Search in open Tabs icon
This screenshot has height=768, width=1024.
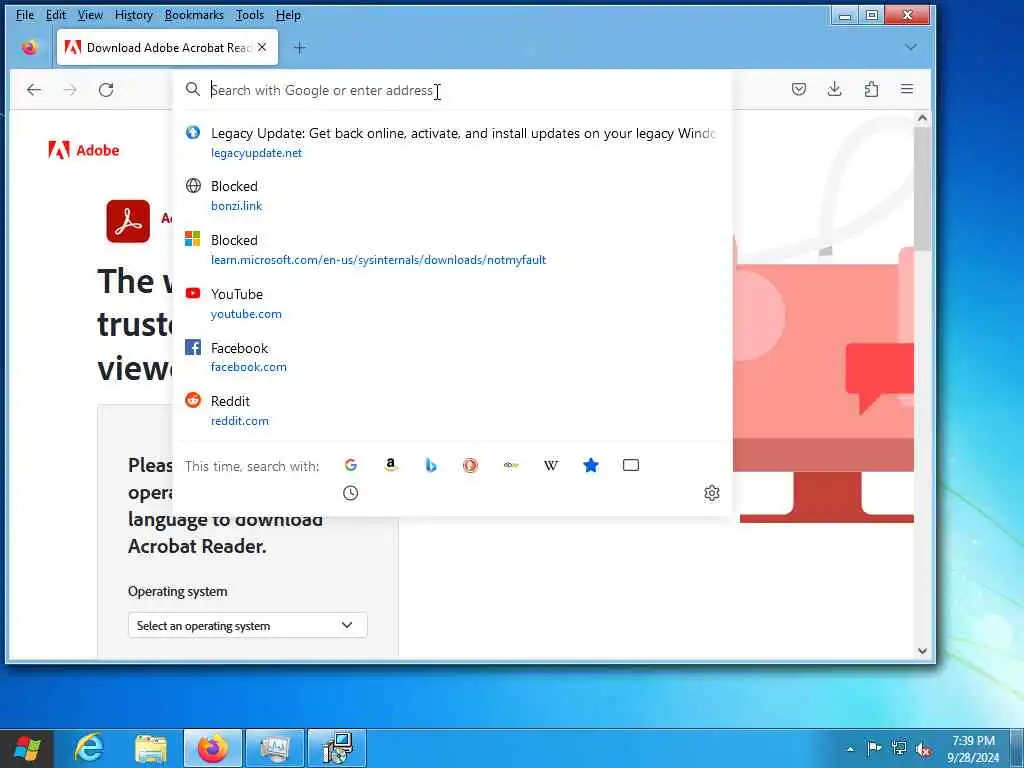pos(631,465)
